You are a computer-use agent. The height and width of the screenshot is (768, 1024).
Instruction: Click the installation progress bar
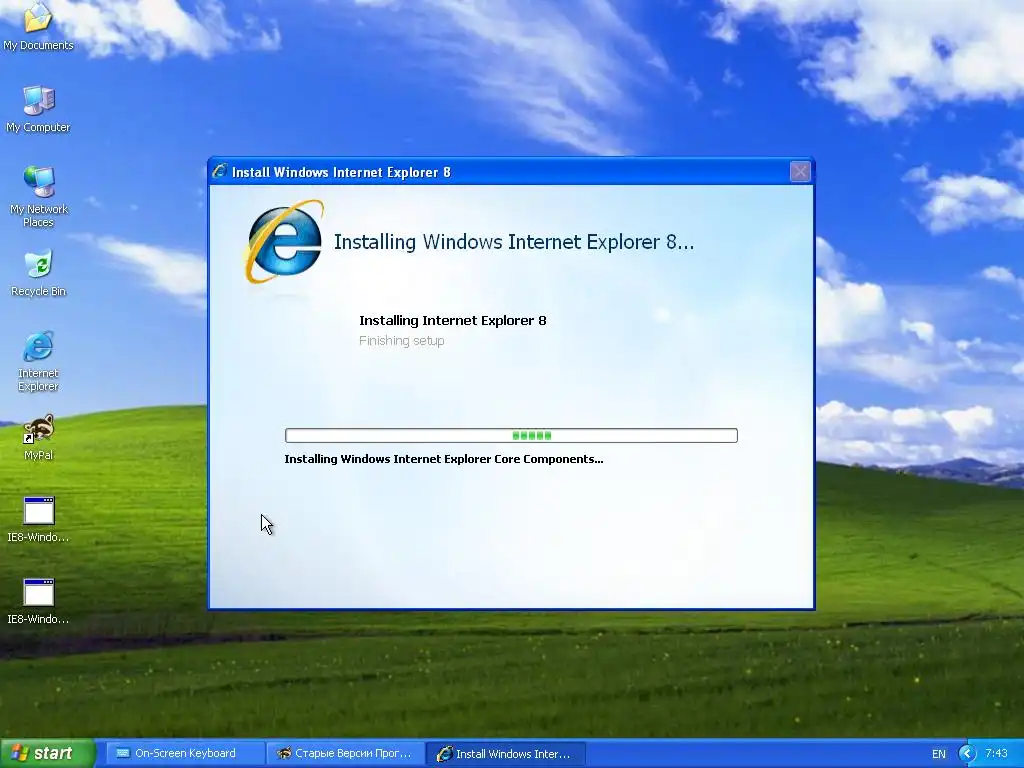(511, 436)
